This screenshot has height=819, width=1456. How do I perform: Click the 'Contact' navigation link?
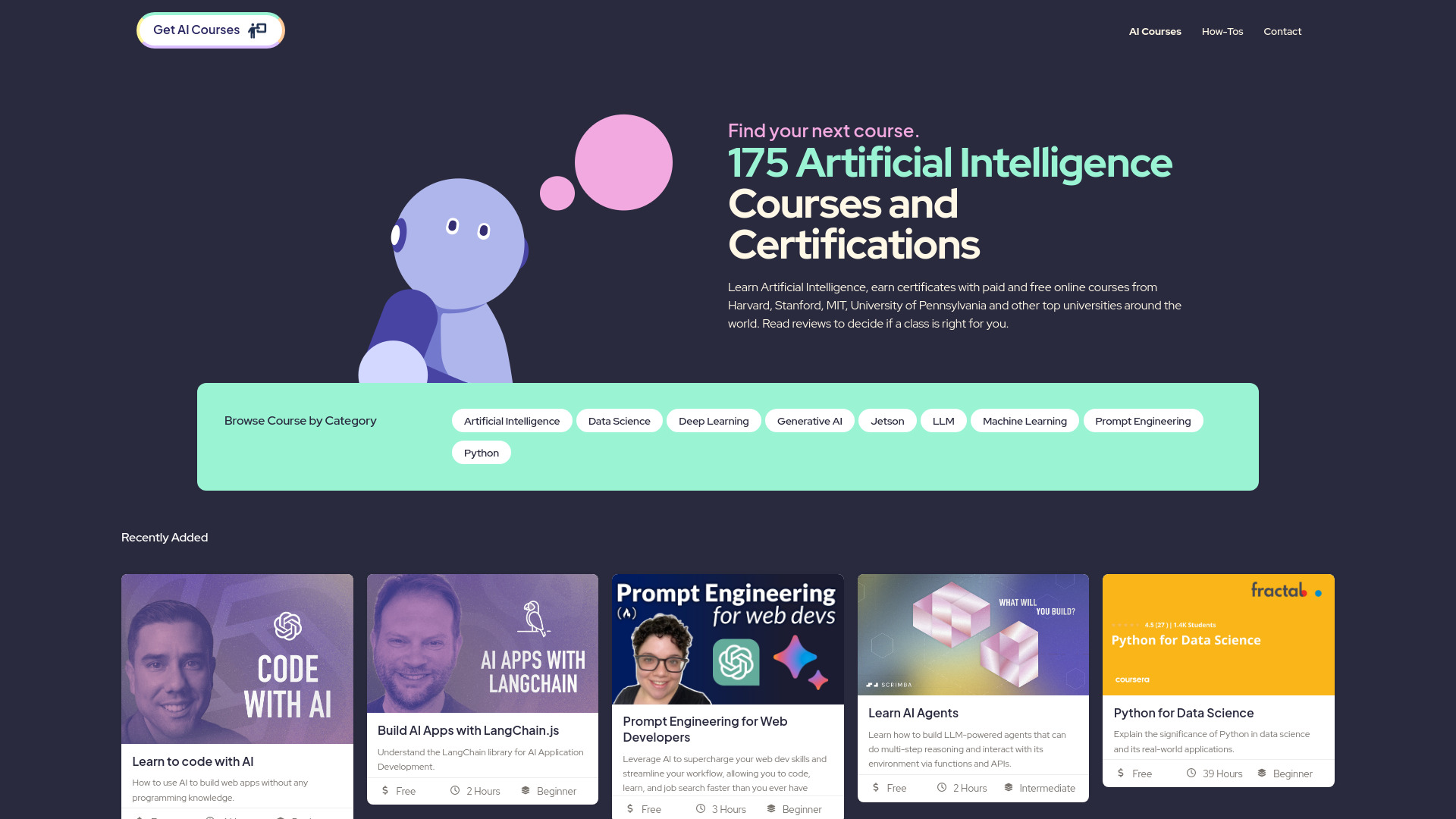click(x=1282, y=31)
